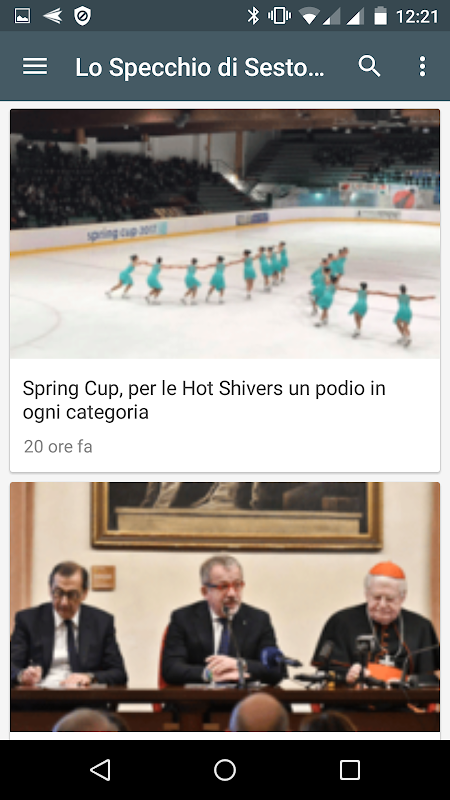Tap the paper plane notification icon
Image resolution: width=450 pixels, height=800 pixels.
click(x=53, y=16)
